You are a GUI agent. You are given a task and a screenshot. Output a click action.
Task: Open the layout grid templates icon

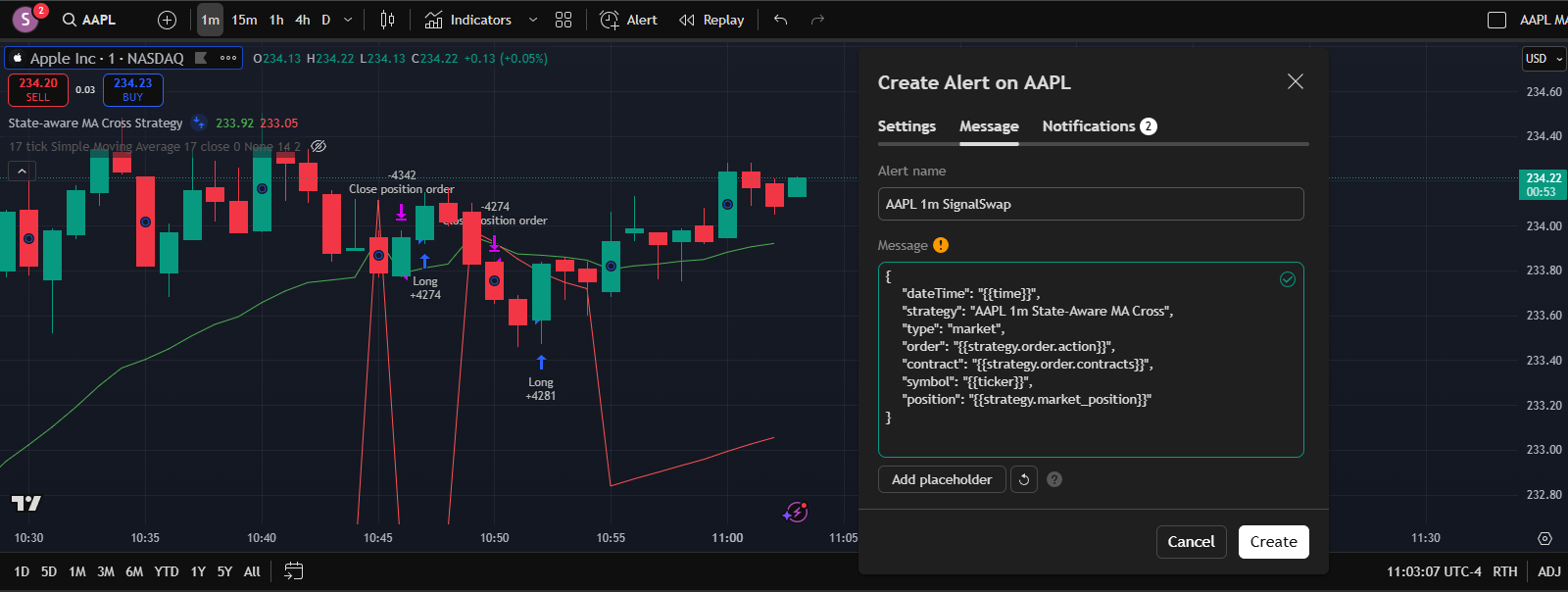coord(563,20)
